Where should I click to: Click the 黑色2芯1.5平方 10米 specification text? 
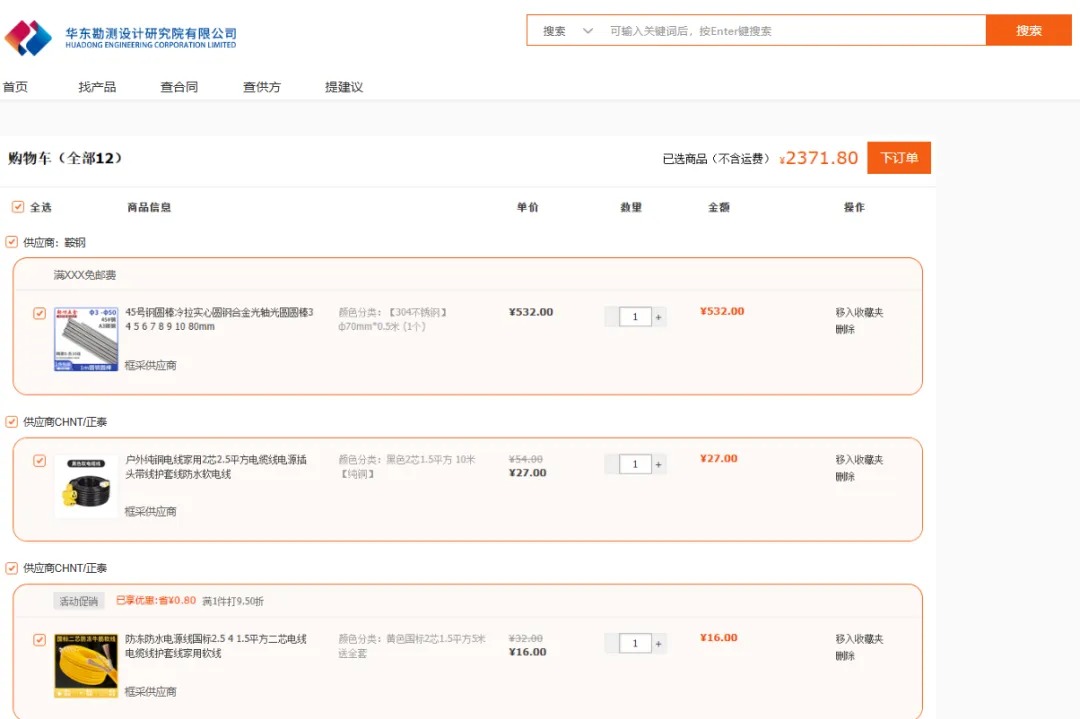[430, 459]
